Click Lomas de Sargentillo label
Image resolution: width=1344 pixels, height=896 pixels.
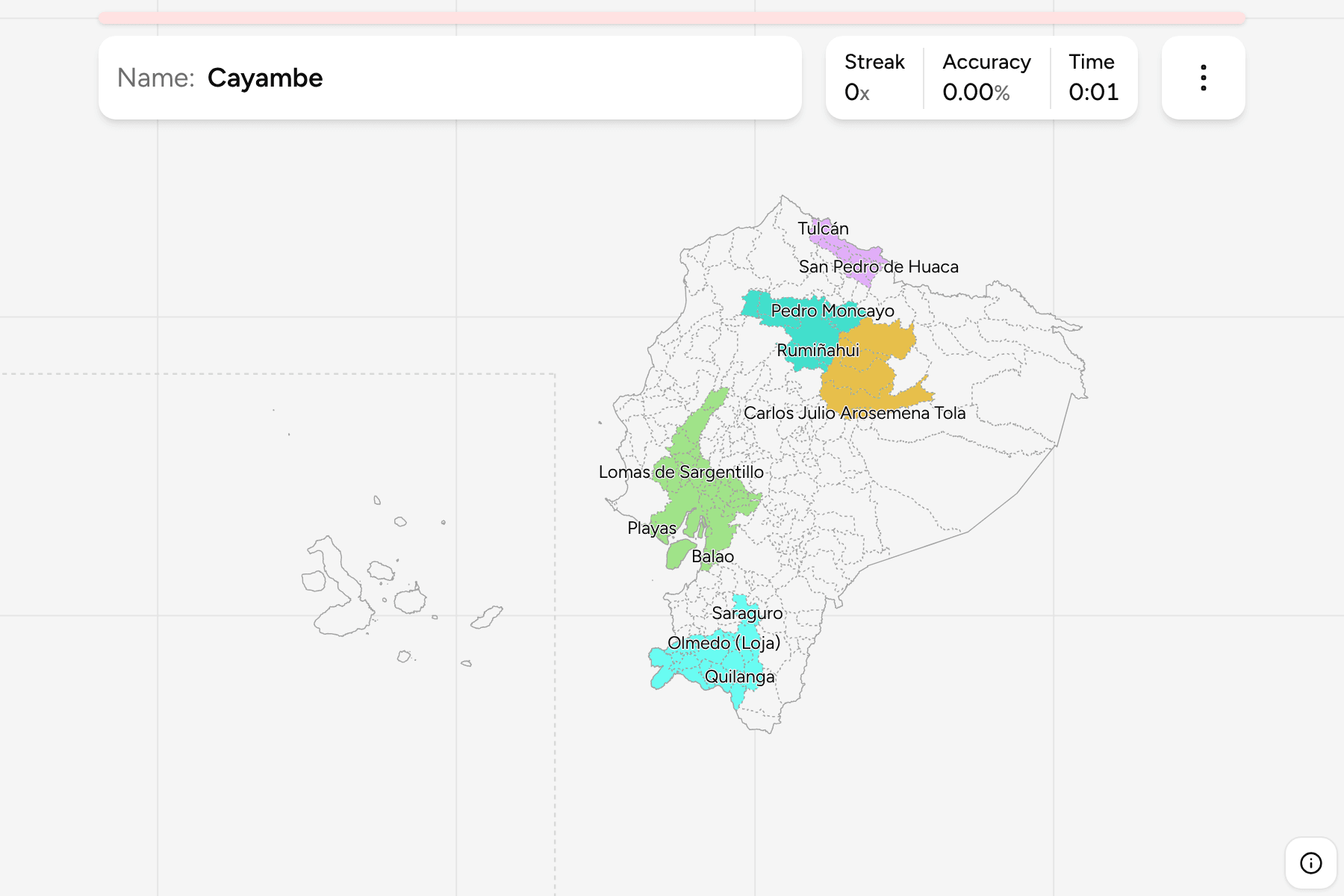coord(681,472)
